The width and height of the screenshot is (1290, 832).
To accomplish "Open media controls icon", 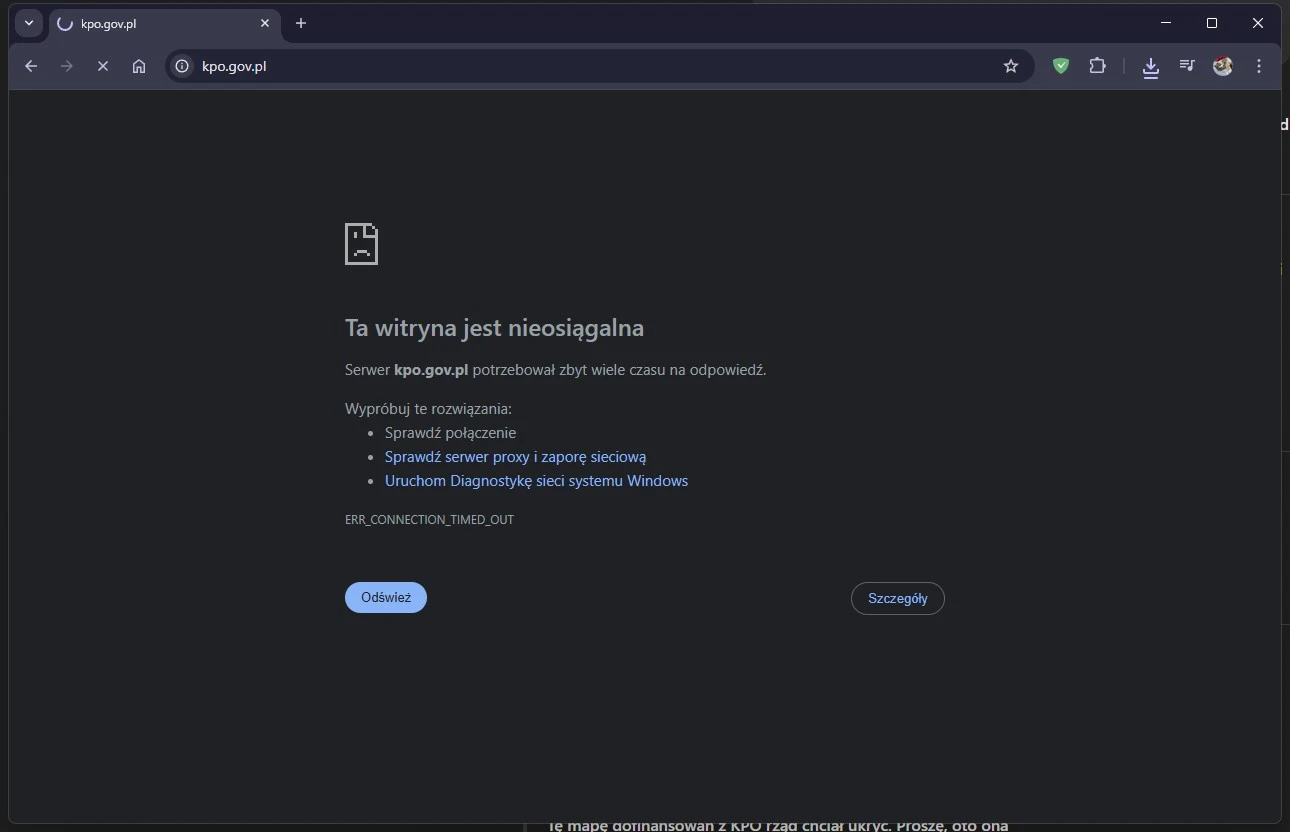I will pos(1187,66).
